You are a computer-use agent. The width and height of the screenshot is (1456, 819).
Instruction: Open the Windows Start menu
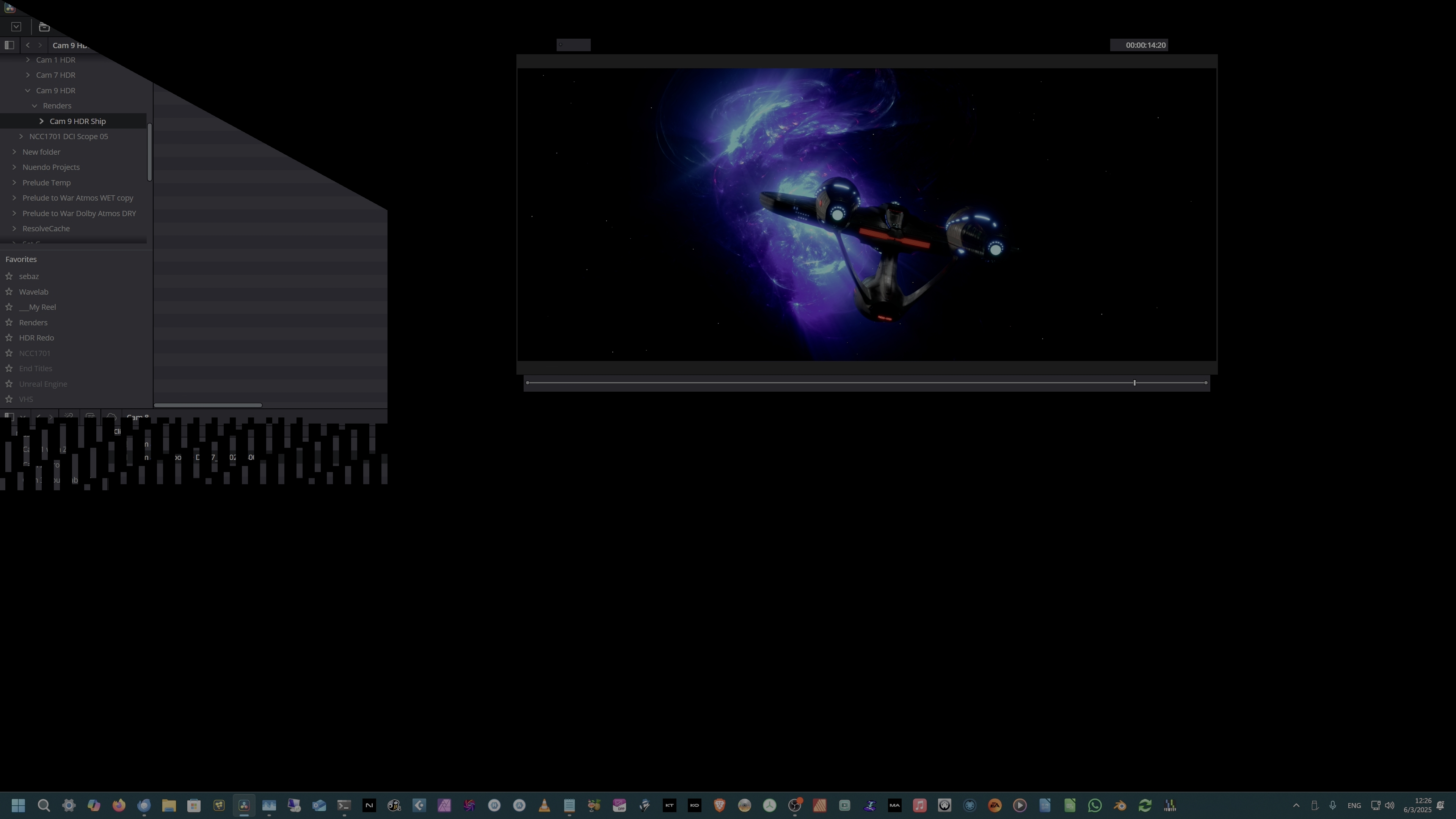pos(18,805)
